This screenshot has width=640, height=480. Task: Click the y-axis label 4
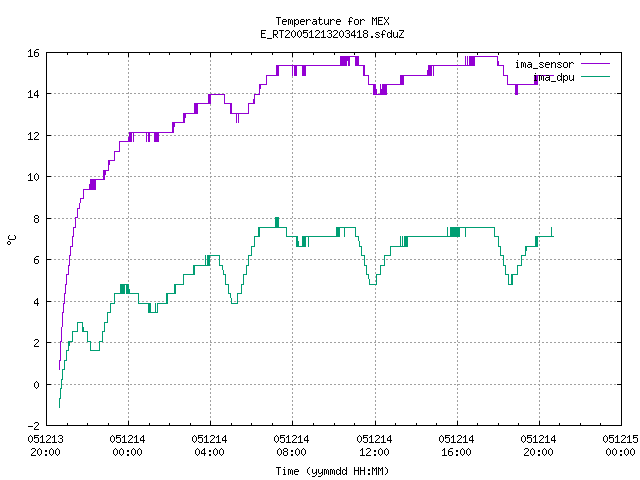[x=36, y=302]
